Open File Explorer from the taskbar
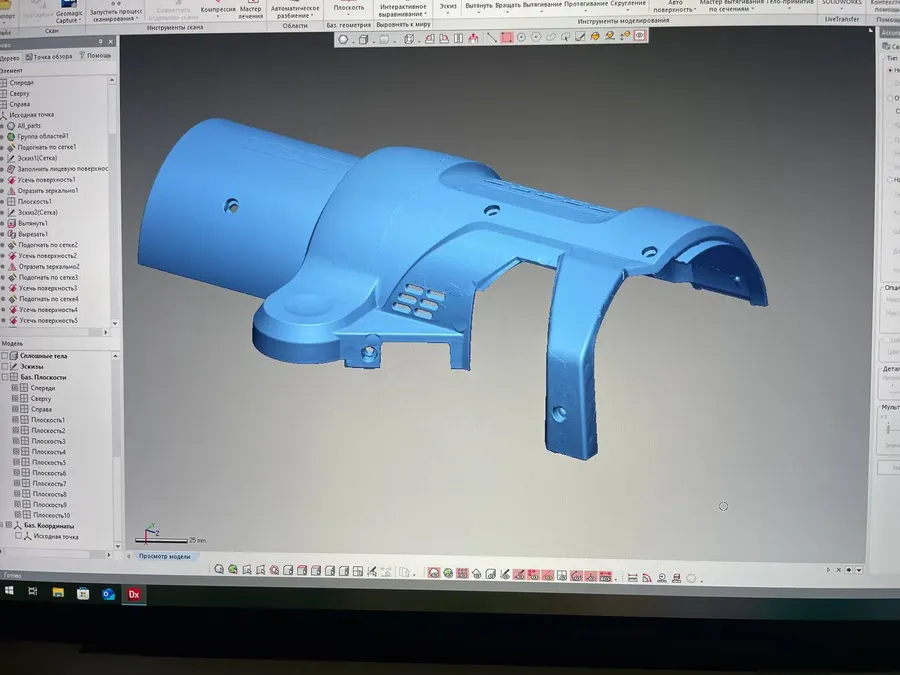The image size is (900, 675). coord(58,592)
